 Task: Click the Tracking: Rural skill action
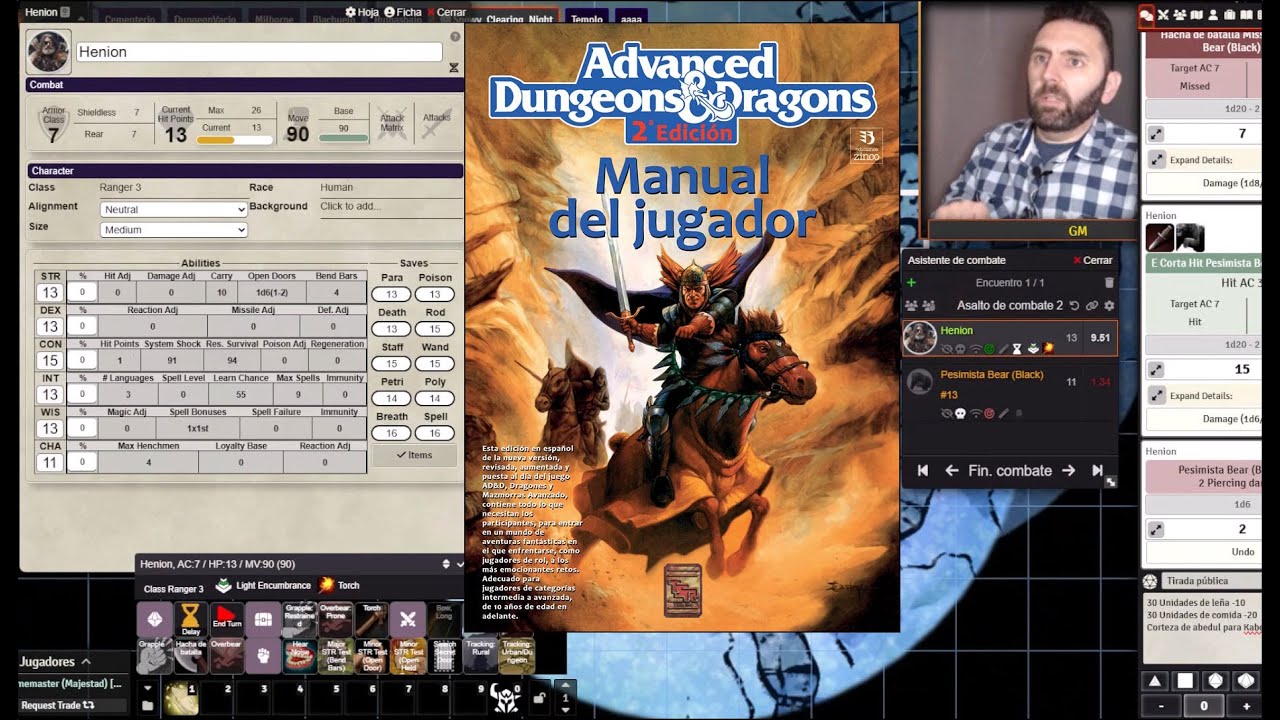[x=479, y=656]
